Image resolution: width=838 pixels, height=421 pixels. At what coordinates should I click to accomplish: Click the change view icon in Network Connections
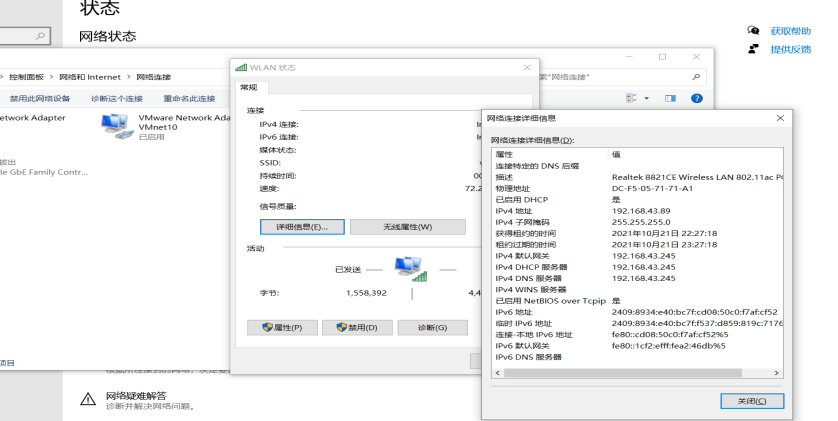(x=631, y=98)
